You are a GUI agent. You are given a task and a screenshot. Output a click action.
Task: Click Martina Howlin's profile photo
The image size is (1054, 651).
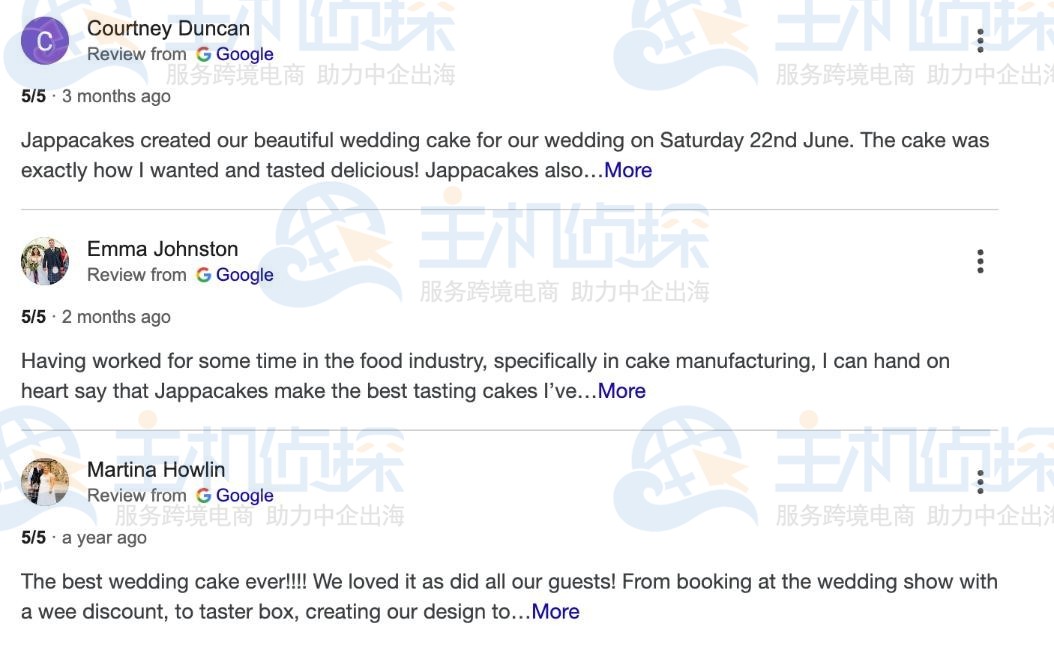pos(45,482)
